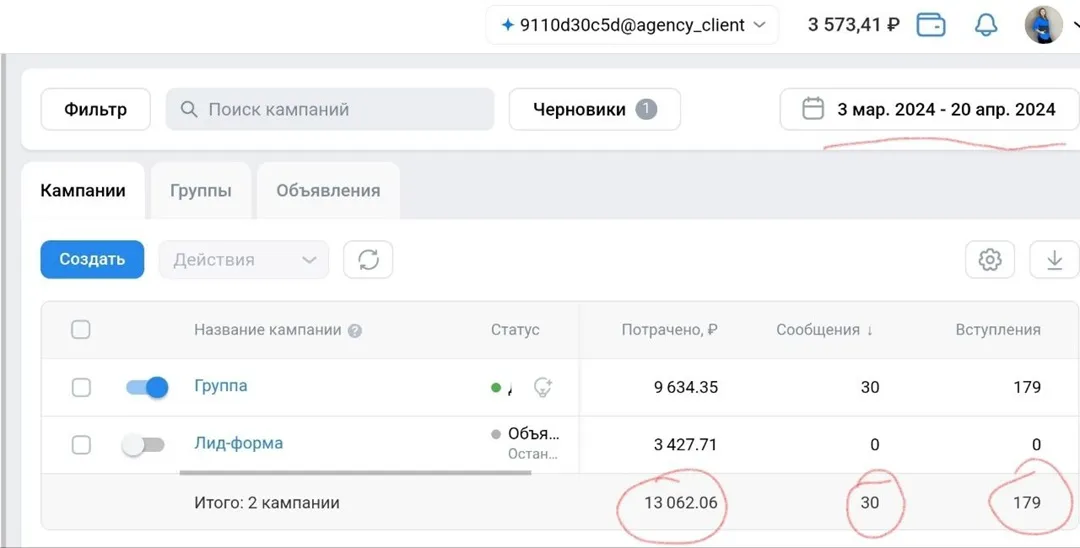1080x548 pixels.
Task: Click the lightbulb recommendation icon for Группа
Action: point(543,387)
